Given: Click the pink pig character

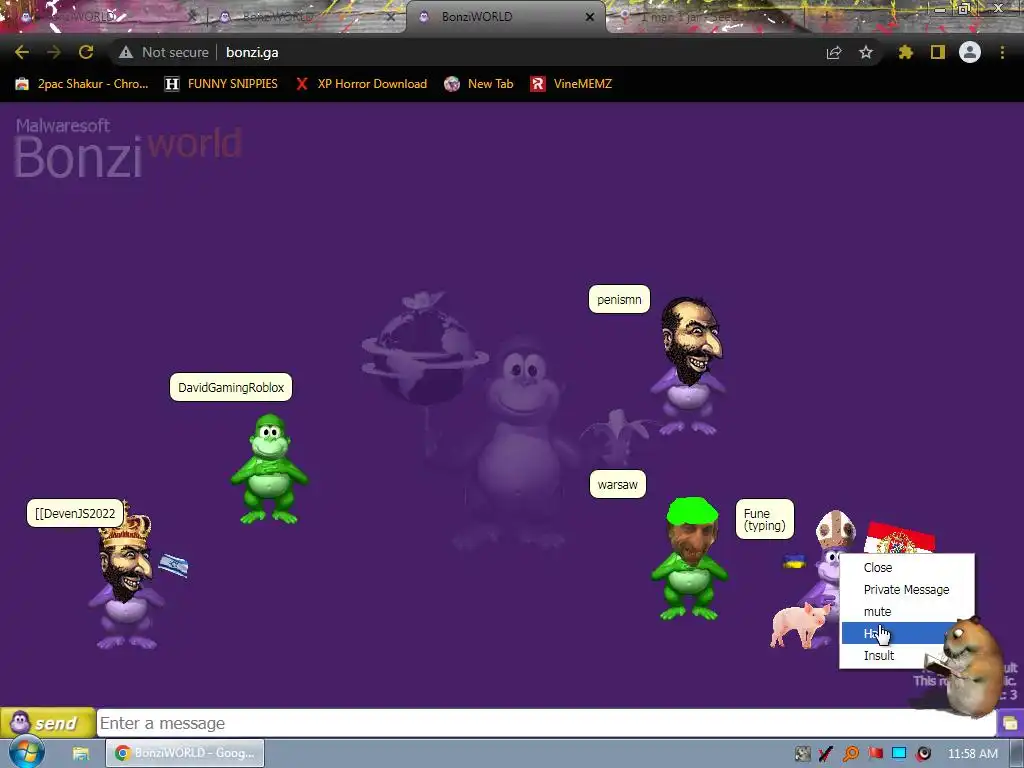Looking at the screenshot, I should click(800, 624).
